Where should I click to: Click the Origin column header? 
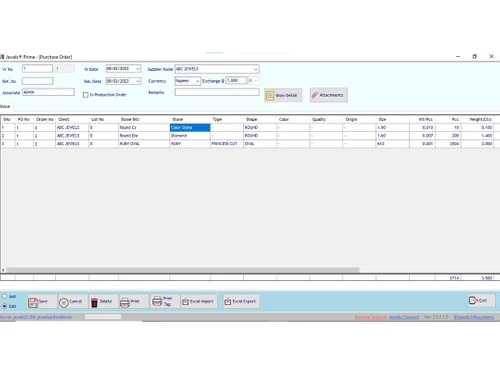tap(359, 119)
